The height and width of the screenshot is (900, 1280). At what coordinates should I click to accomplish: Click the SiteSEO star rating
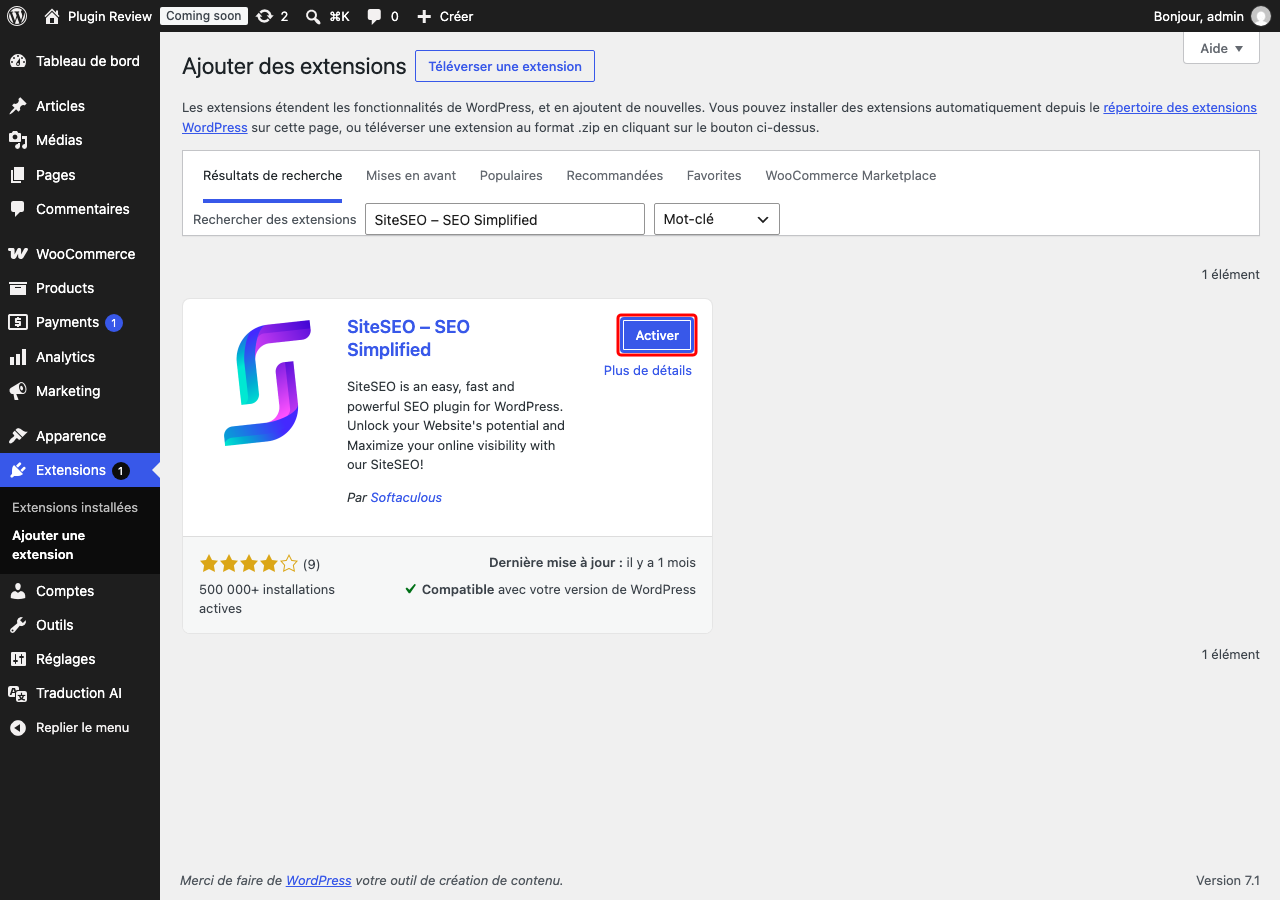(249, 564)
